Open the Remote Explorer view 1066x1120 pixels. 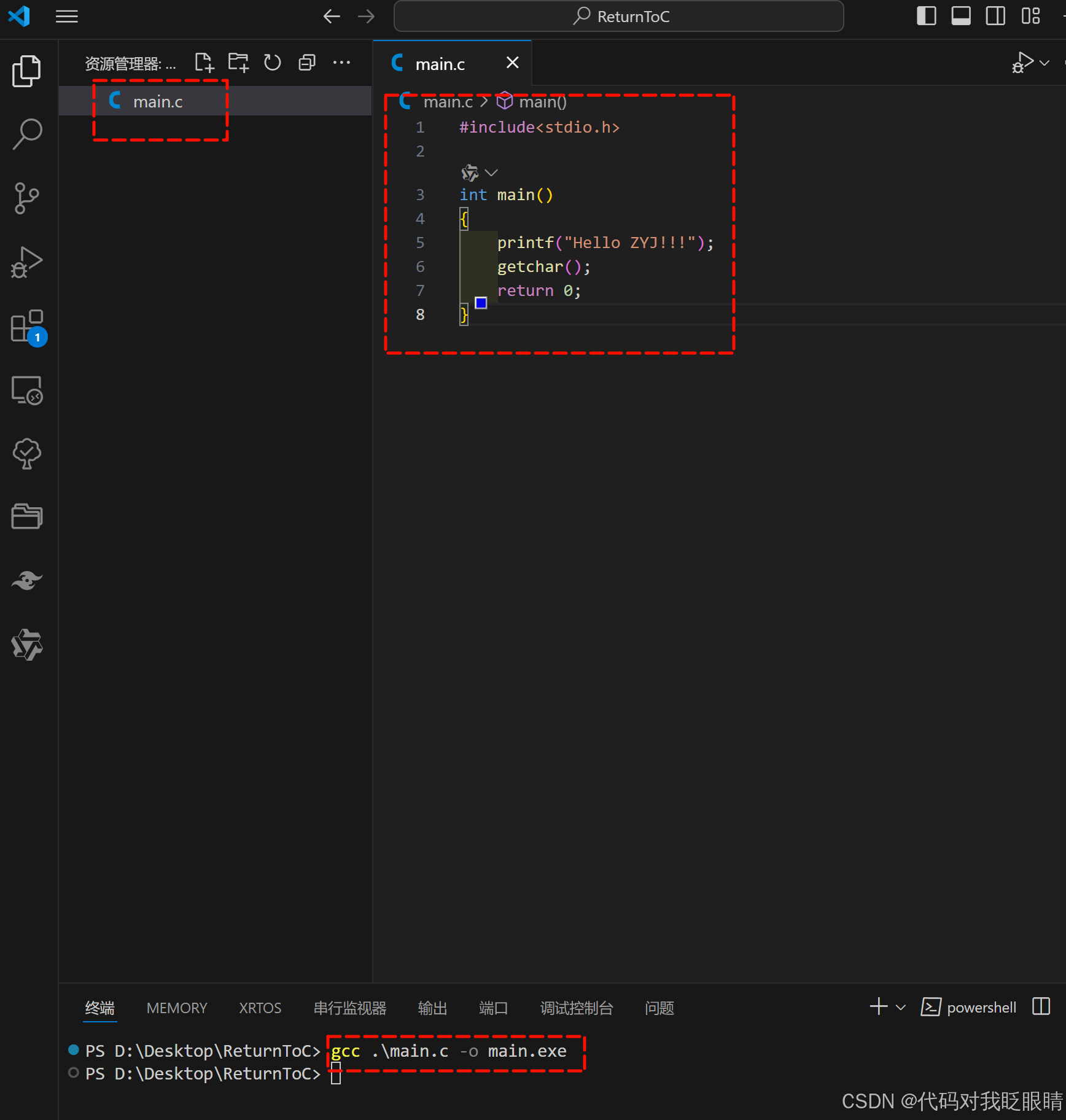(x=27, y=391)
